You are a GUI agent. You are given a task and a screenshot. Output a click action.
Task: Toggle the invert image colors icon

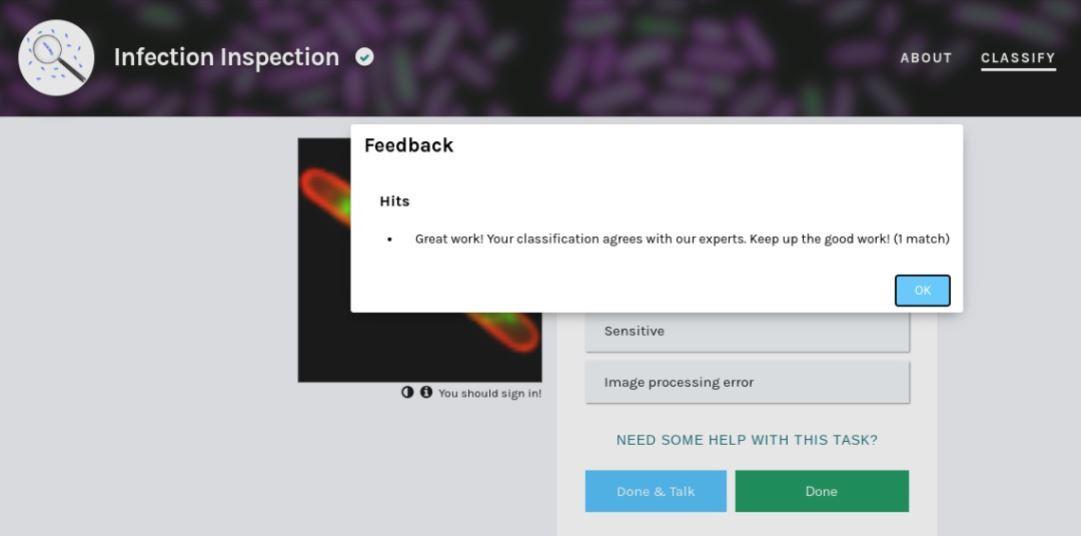407,392
